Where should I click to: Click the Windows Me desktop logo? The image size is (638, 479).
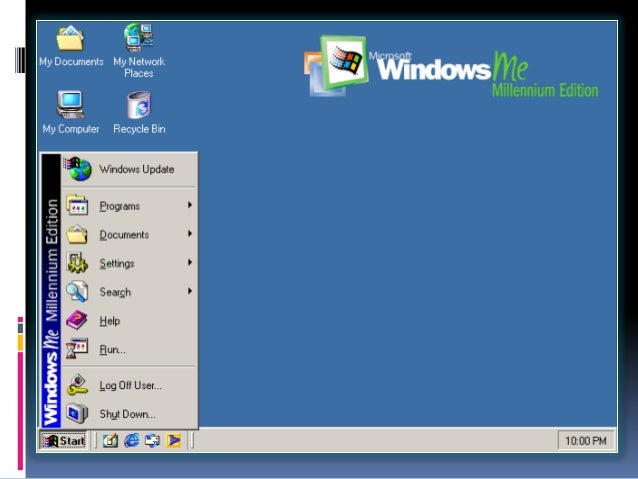click(450, 68)
